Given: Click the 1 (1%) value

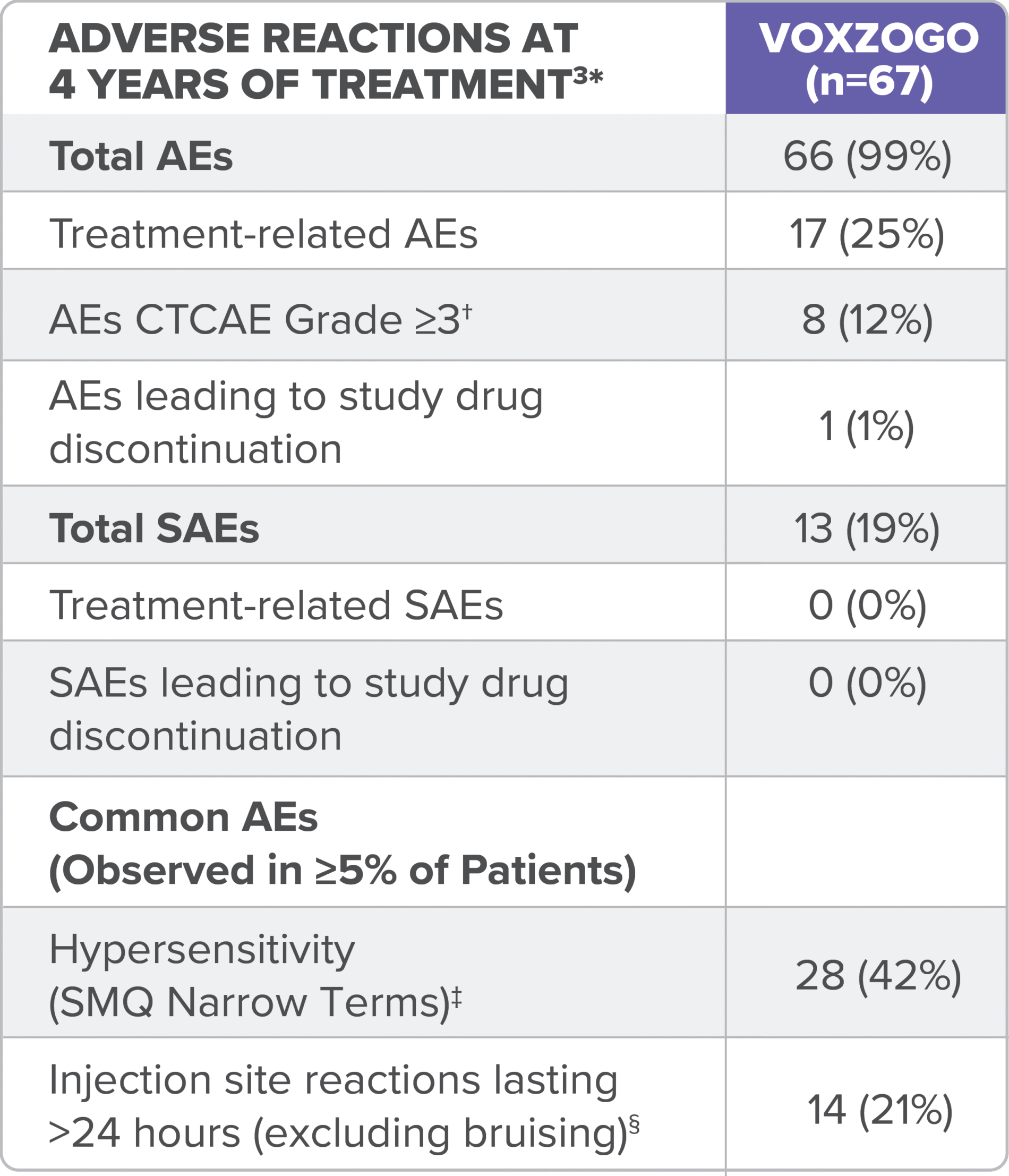Looking at the screenshot, I should [x=867, y=425].
